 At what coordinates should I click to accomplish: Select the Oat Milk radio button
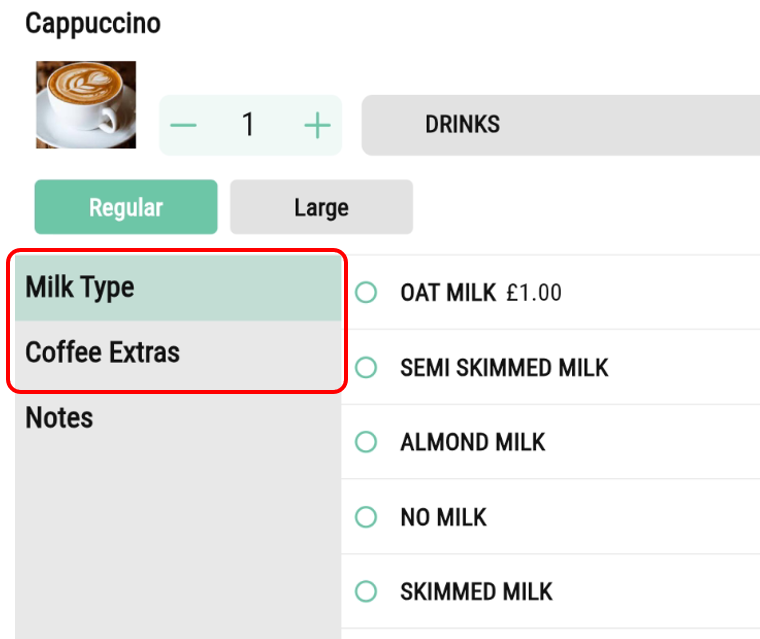pyautogui.click(x=366, y=293)
